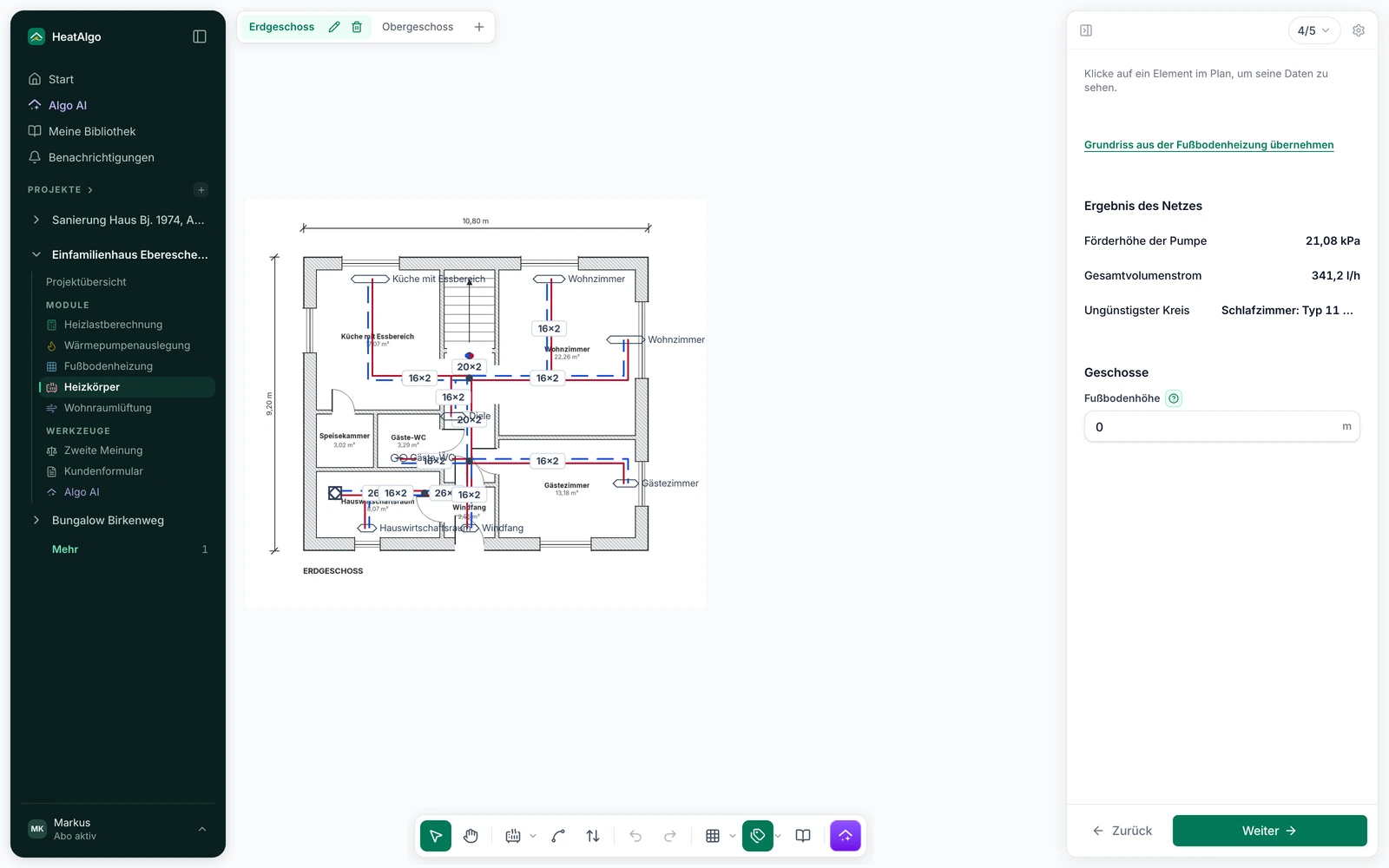Click Weiter button
Screen dimensions: 1389x868
(x=1269, y=831)
